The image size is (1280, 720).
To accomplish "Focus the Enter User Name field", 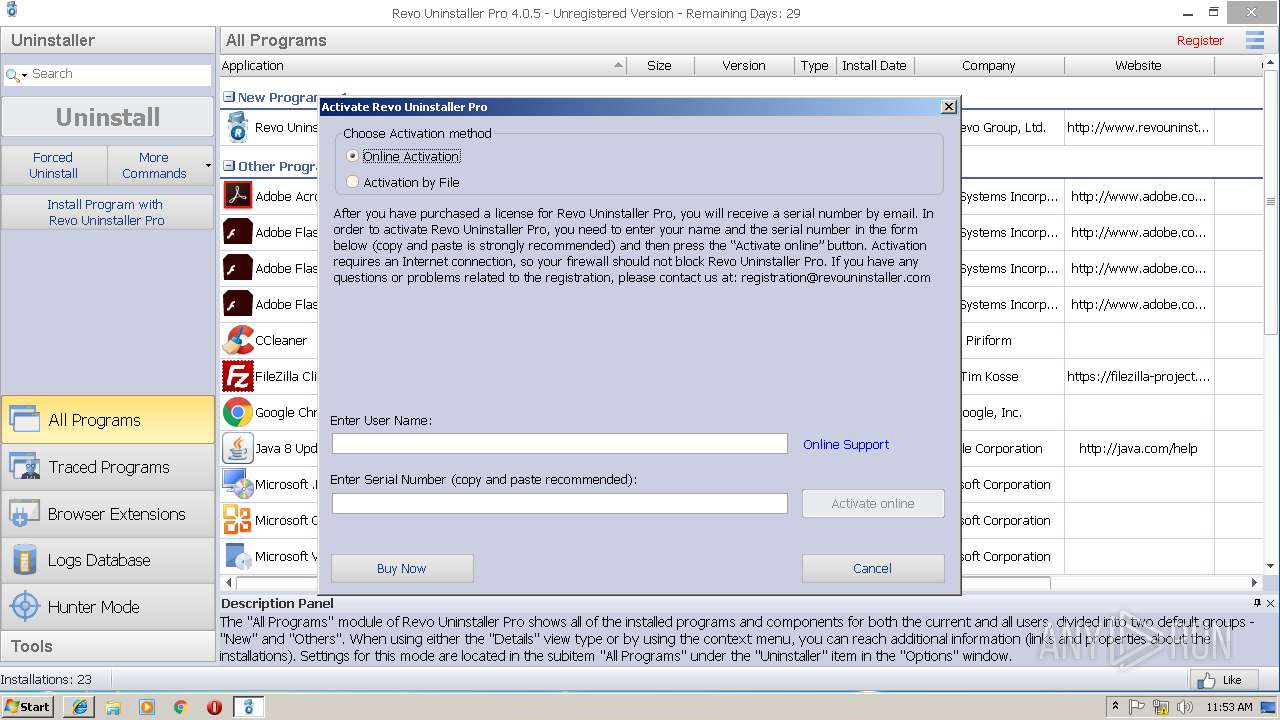I will [559, 444].
